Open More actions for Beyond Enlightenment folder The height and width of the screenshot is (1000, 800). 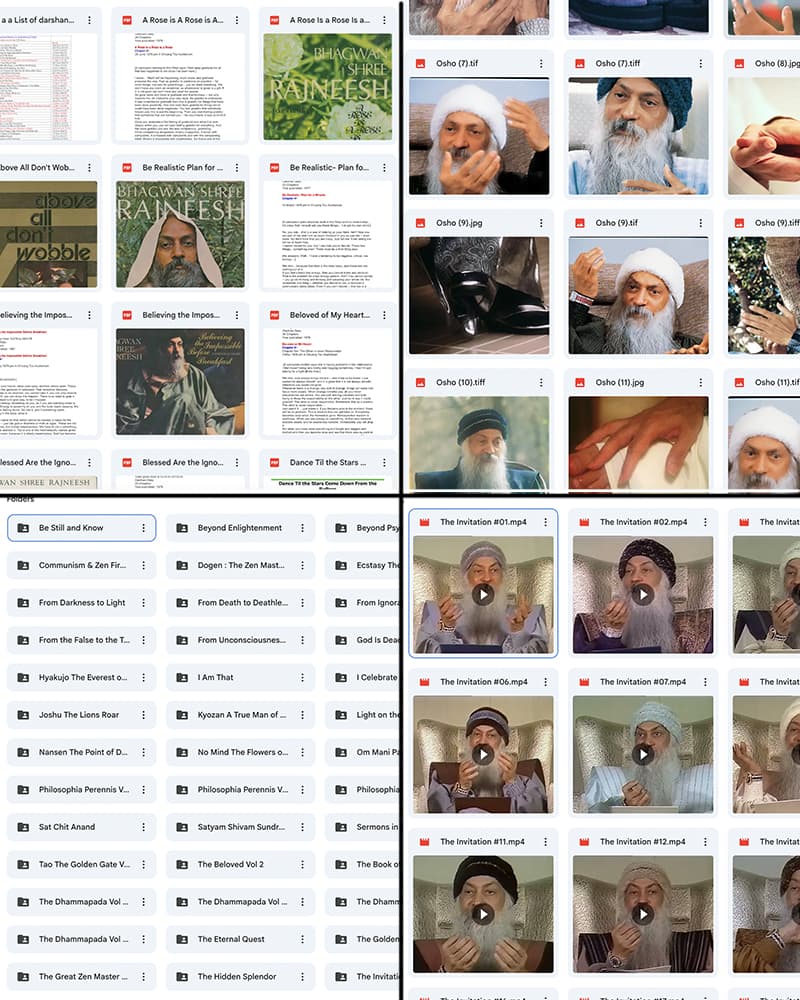click(x=302, y=528)
